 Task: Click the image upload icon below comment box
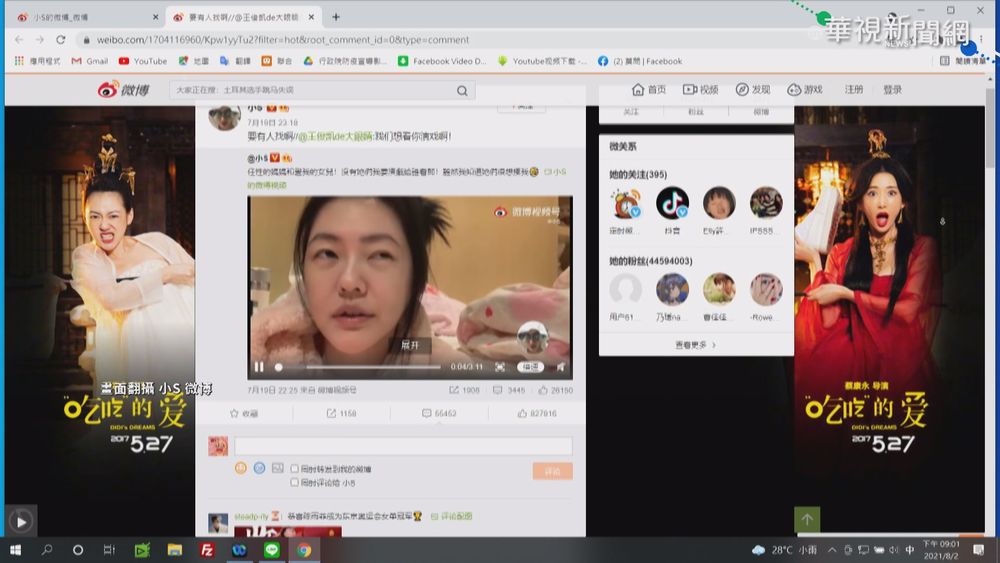[x=277, y=468]
